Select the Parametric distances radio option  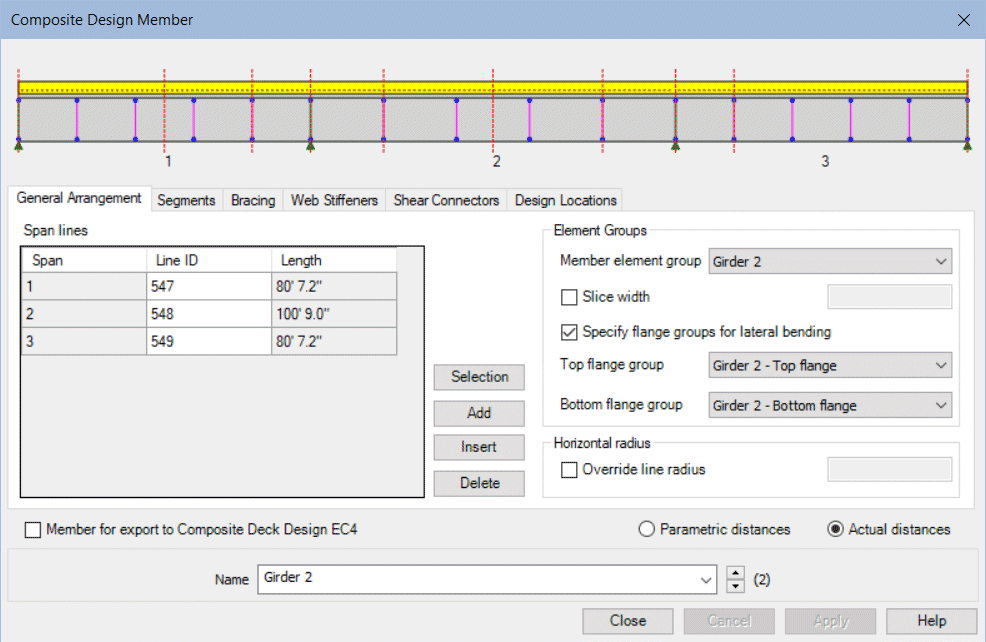[647, 530]
